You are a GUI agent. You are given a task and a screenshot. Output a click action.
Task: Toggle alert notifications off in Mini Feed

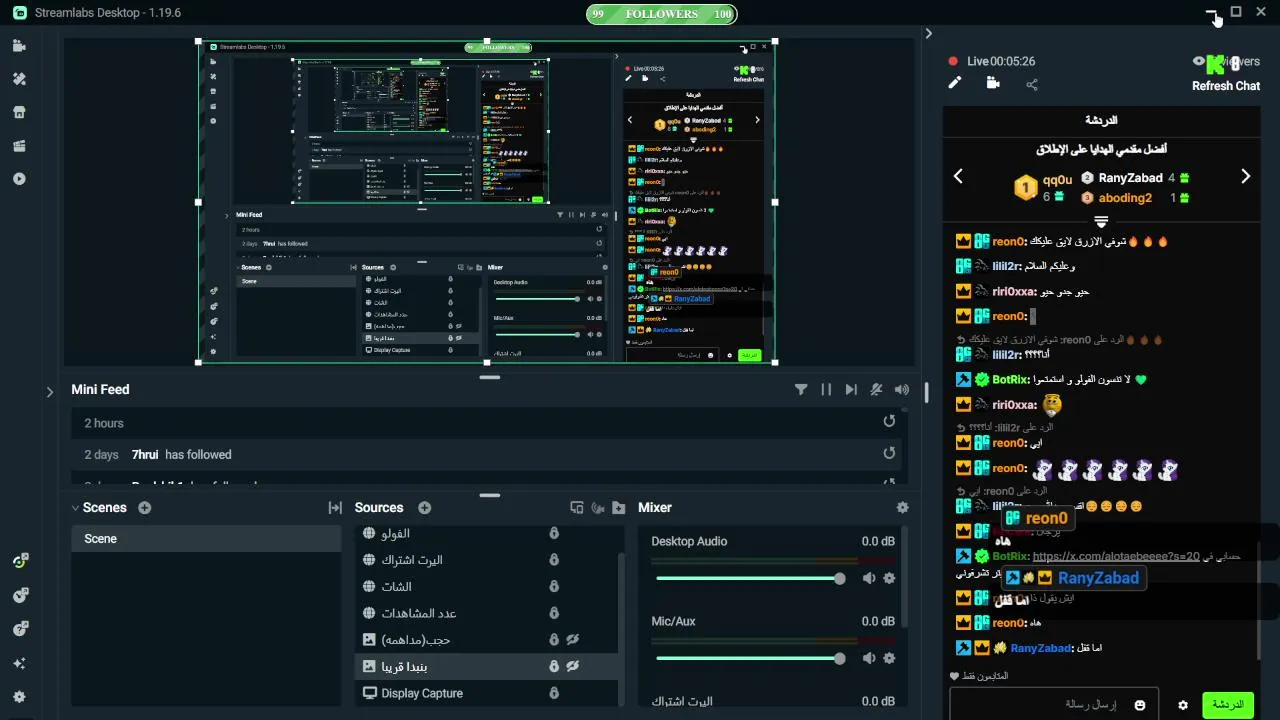(x=877, y=390)
